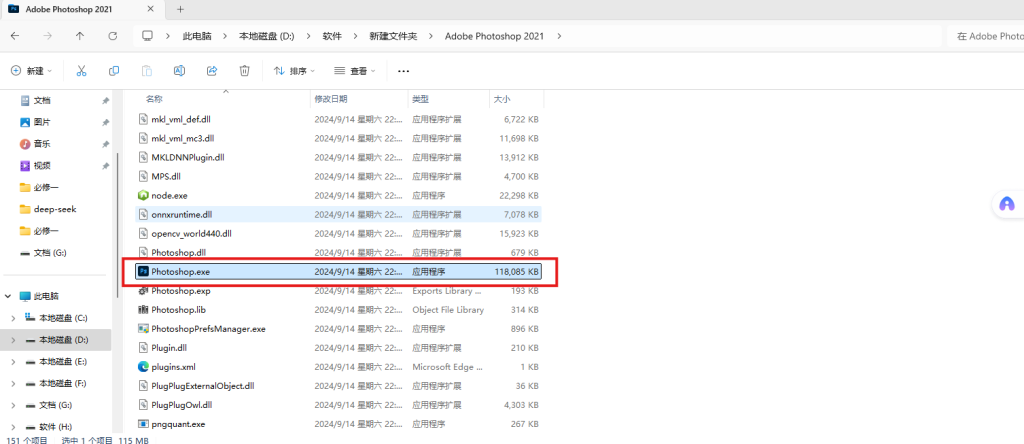Expand the 本地磁盘 (F:) tree node
This screenshot has width=1024, height=444.
click(x=13, y=383)
